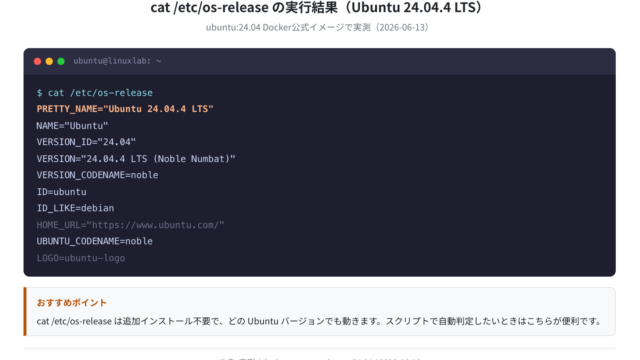Click the ID=ubuntu output line
The height and width of the screenshot is (360, 640).
[x=62, y=192]
